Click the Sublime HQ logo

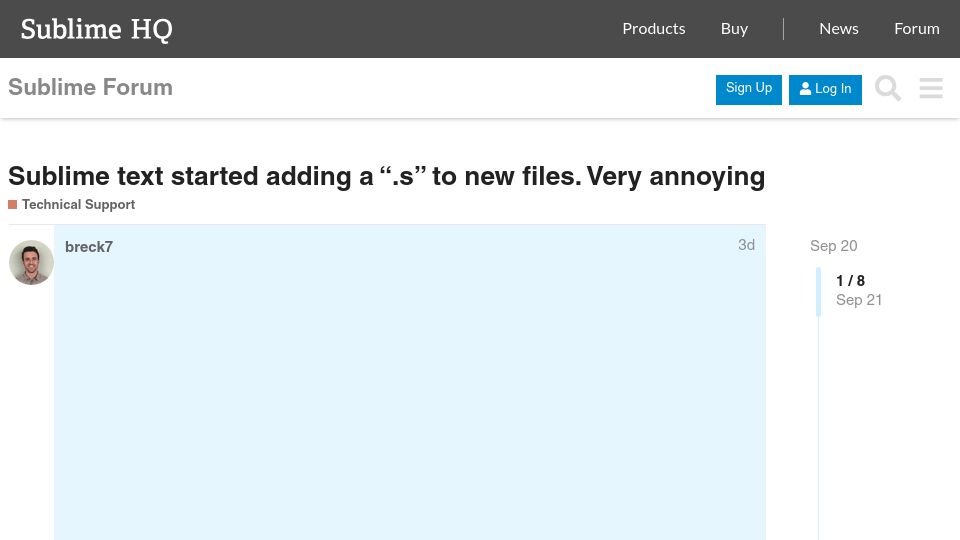(x=96, y=29)
